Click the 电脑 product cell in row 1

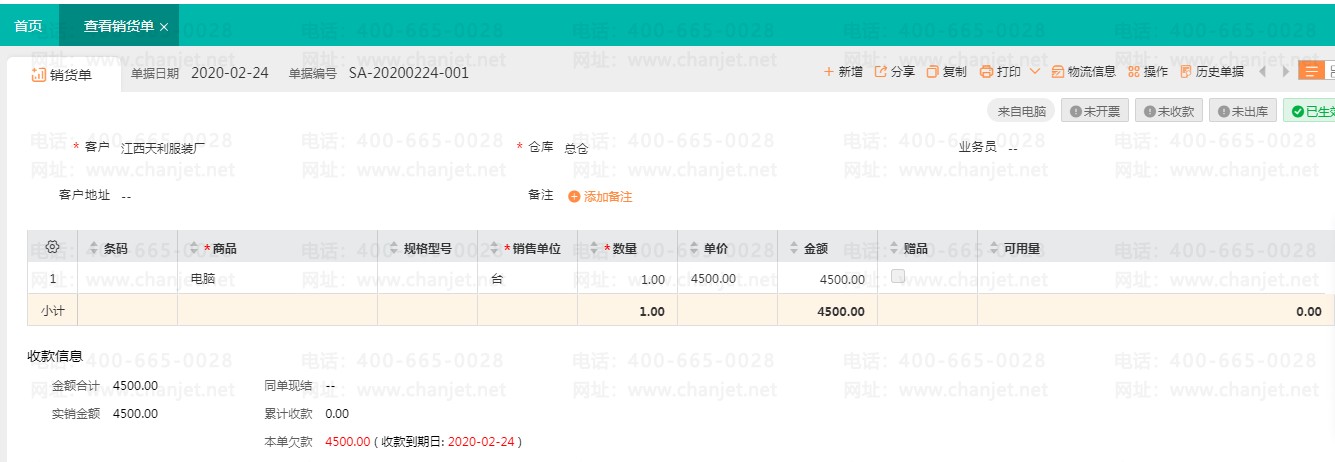203,279
